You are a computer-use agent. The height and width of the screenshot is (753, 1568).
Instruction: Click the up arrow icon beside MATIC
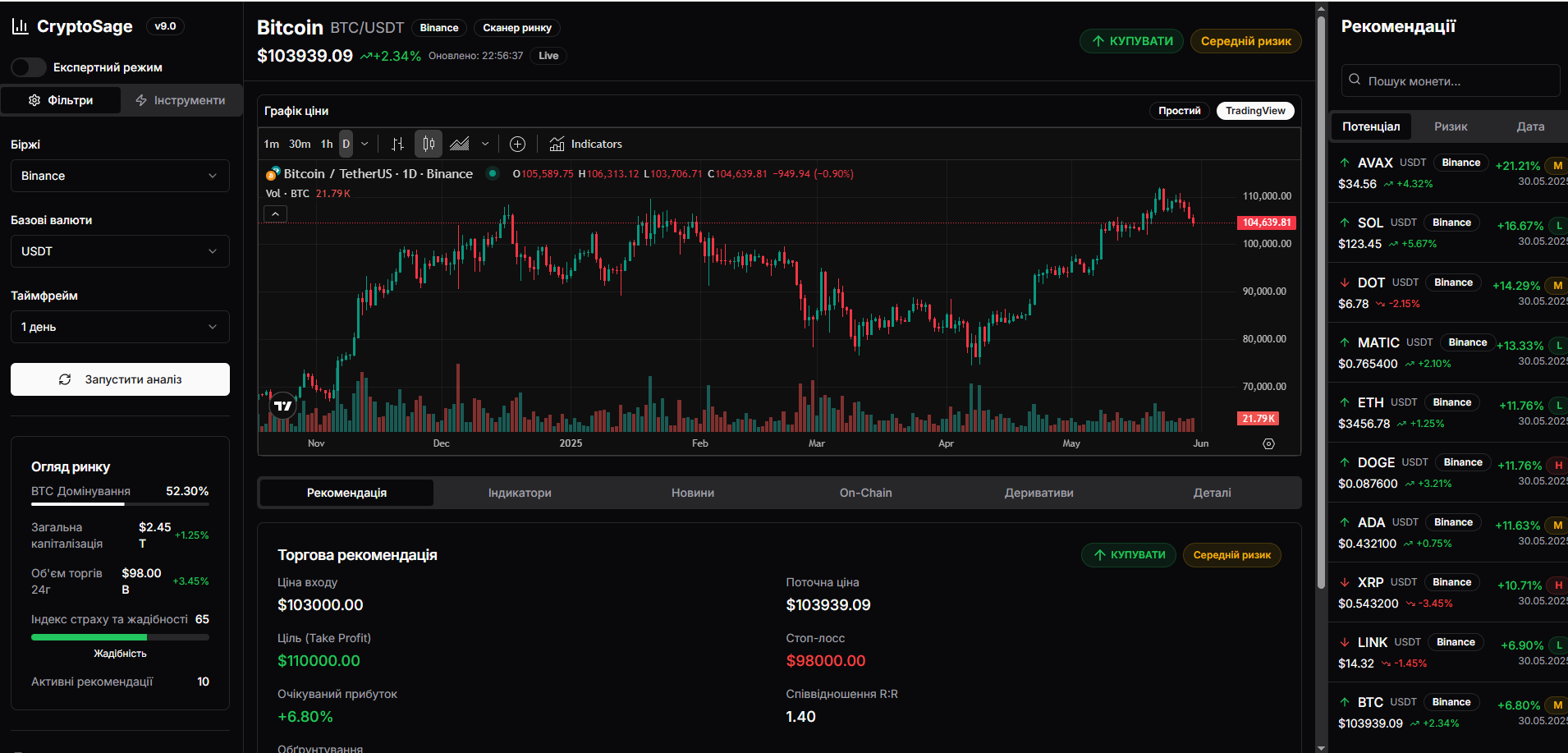pos(1345,342)
